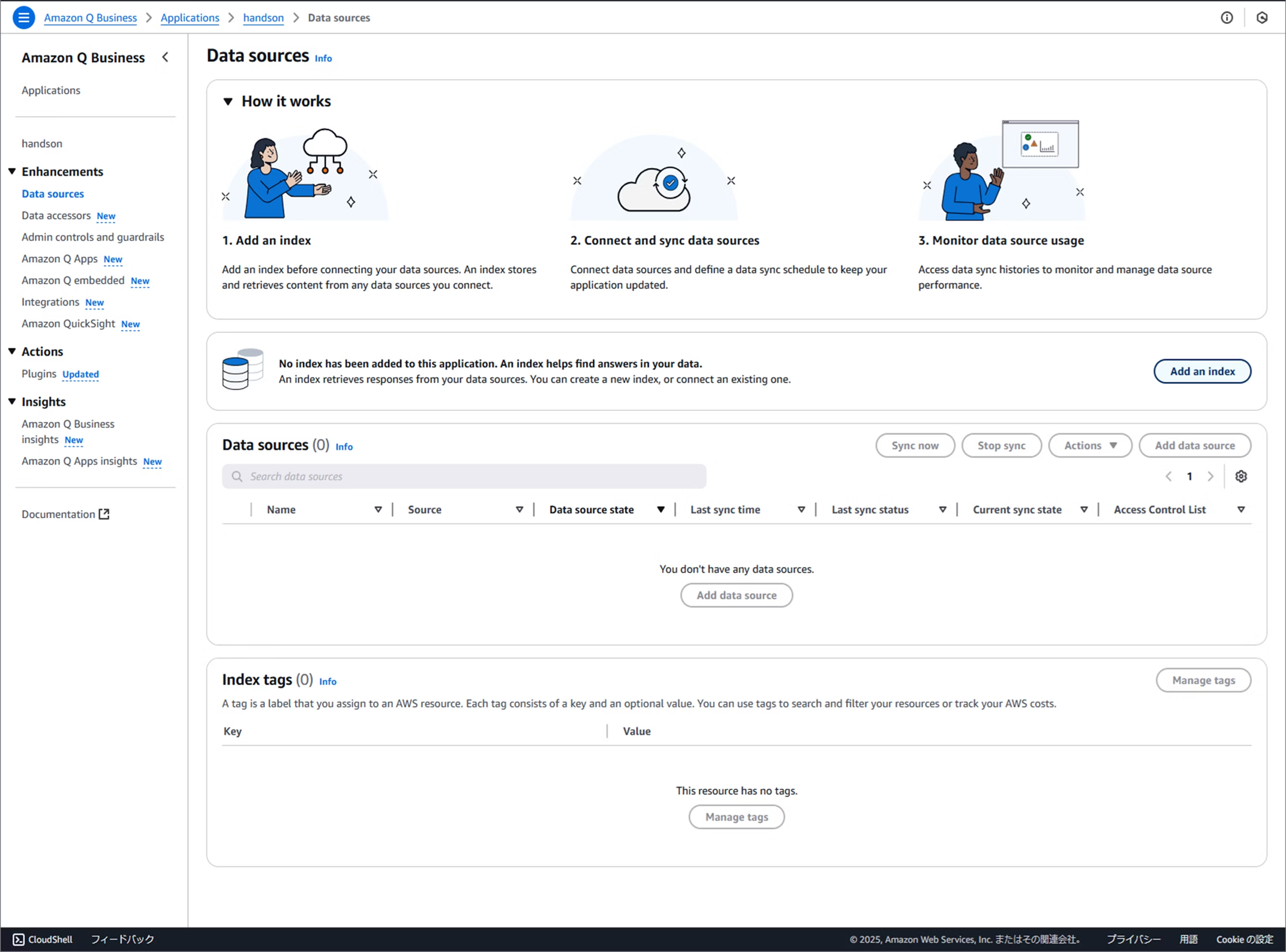Collapse the Enhancements sidebar group
The width and height of the screenshot is (1286, 952).
(12, 172)
